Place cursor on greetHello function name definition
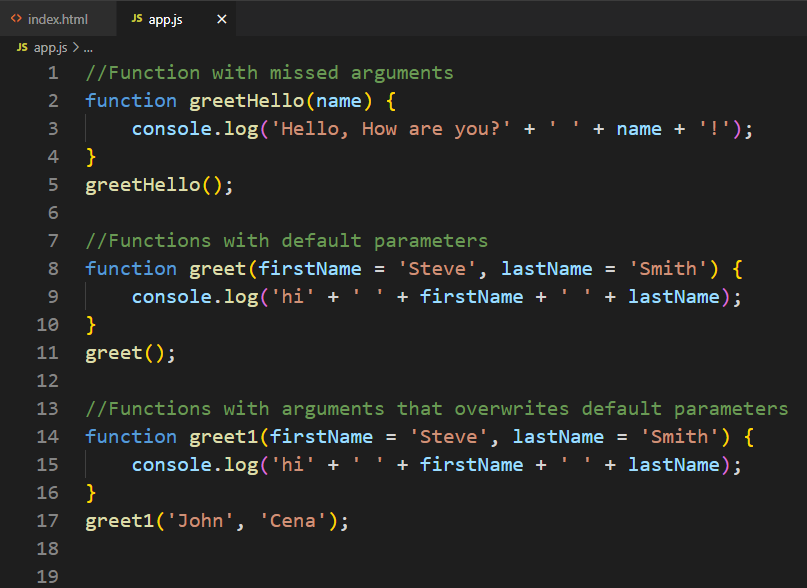 point(247,100)
